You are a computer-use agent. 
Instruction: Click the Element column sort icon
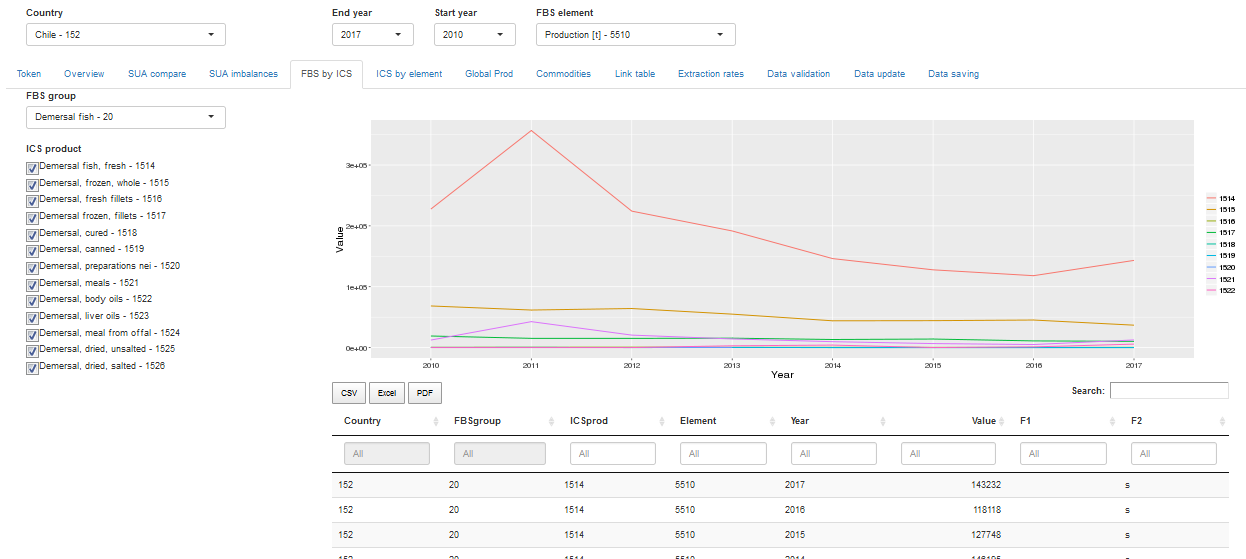pyautogui.click(x=772, y=421)
